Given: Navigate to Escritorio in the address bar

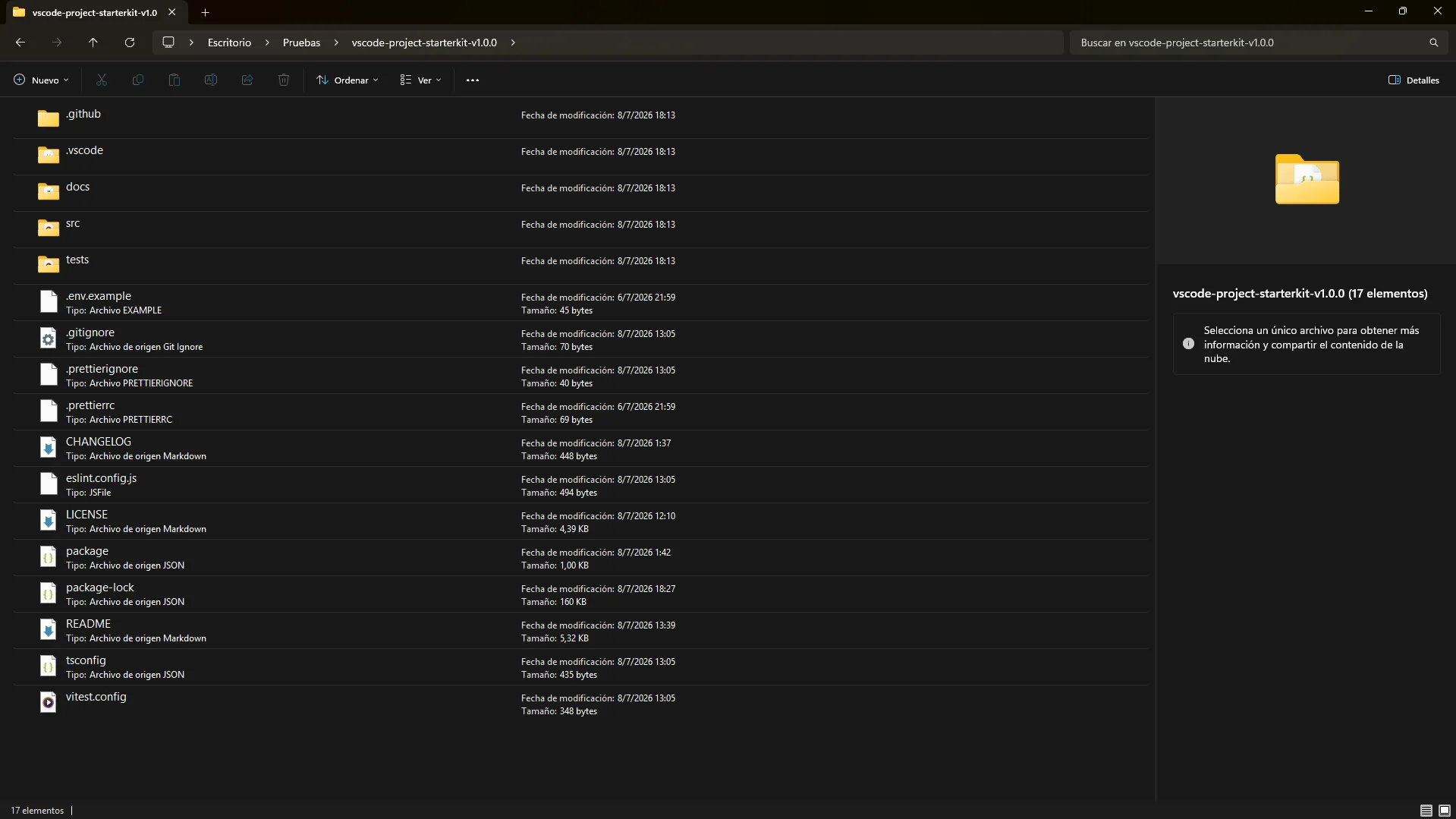Looking at the screenshot, I should click(229, 43).
